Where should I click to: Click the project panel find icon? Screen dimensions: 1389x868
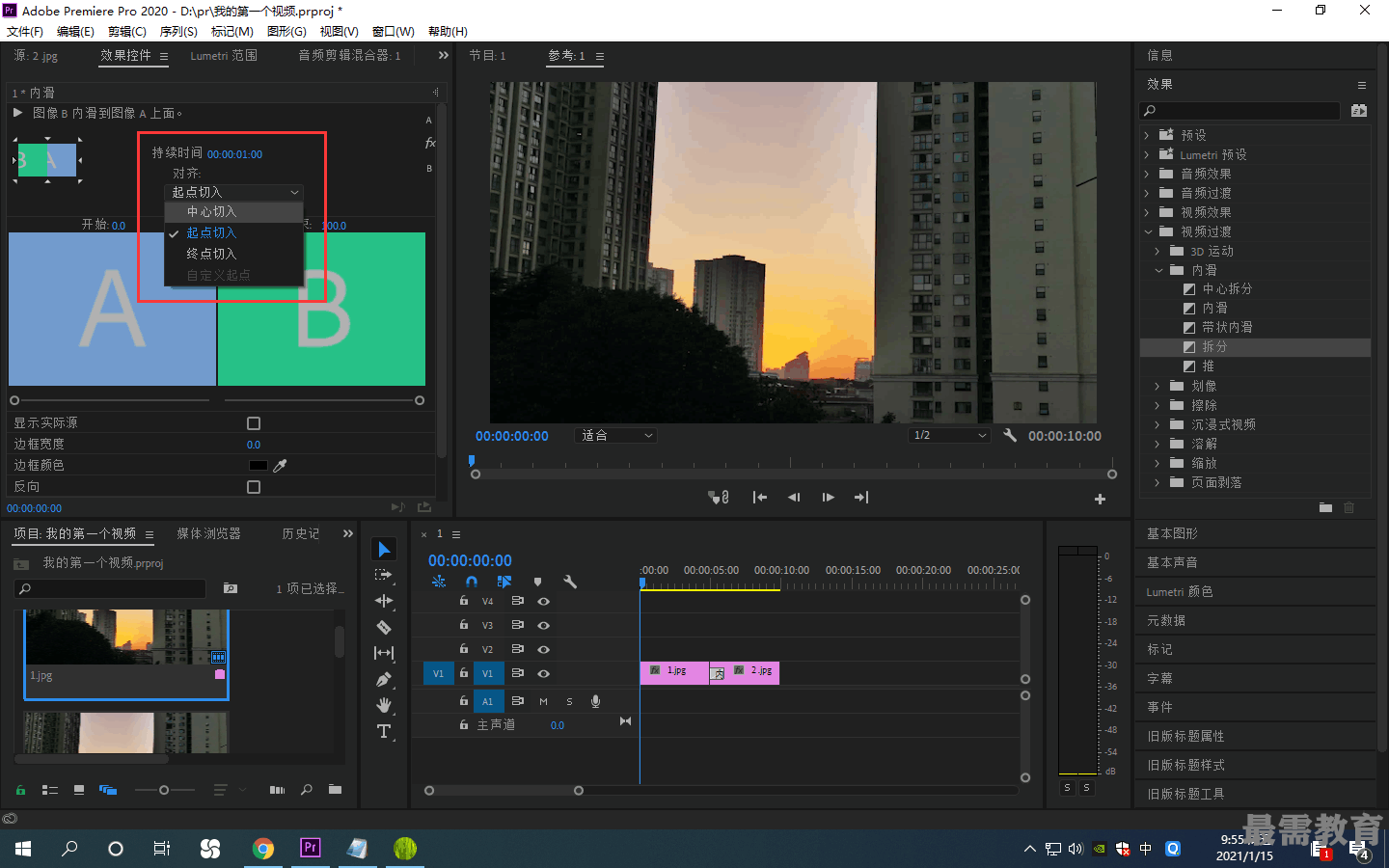click(x=307, y=790)
